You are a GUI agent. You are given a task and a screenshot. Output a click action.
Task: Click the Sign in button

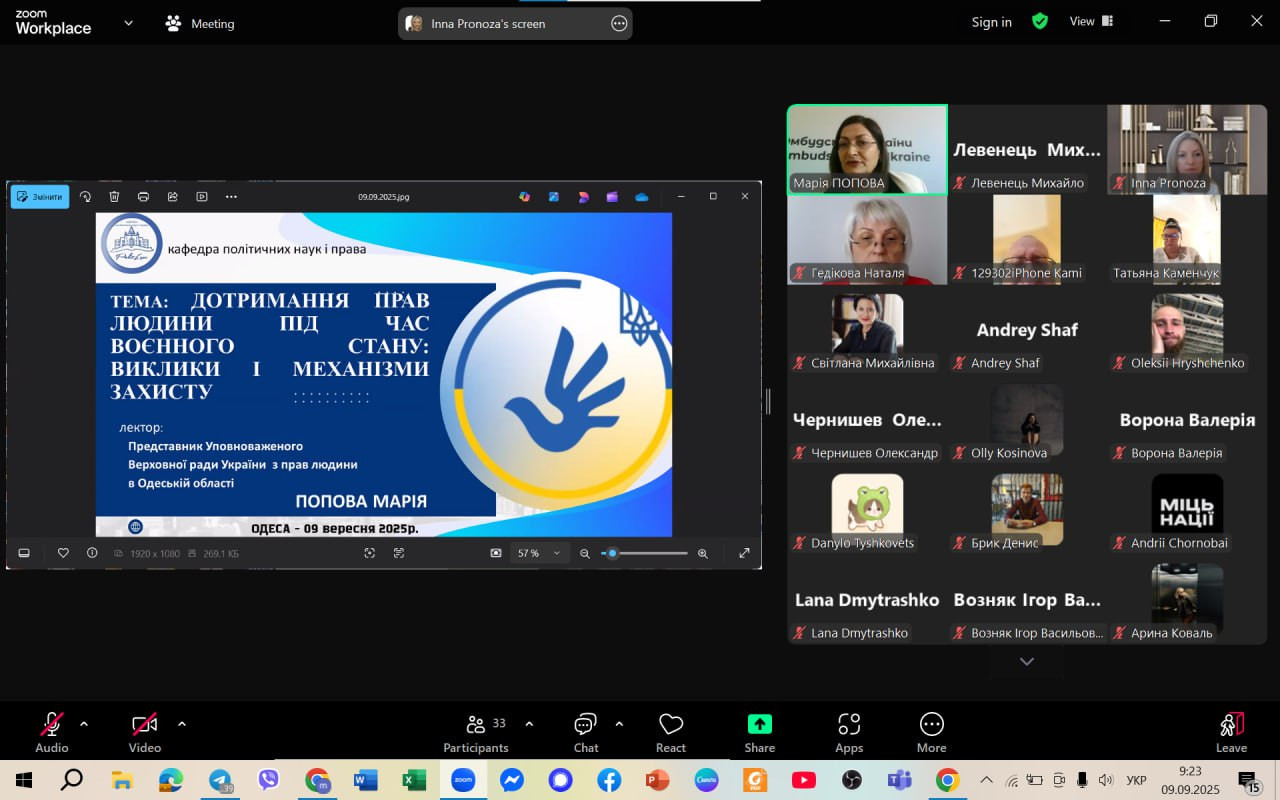[991, 22]
